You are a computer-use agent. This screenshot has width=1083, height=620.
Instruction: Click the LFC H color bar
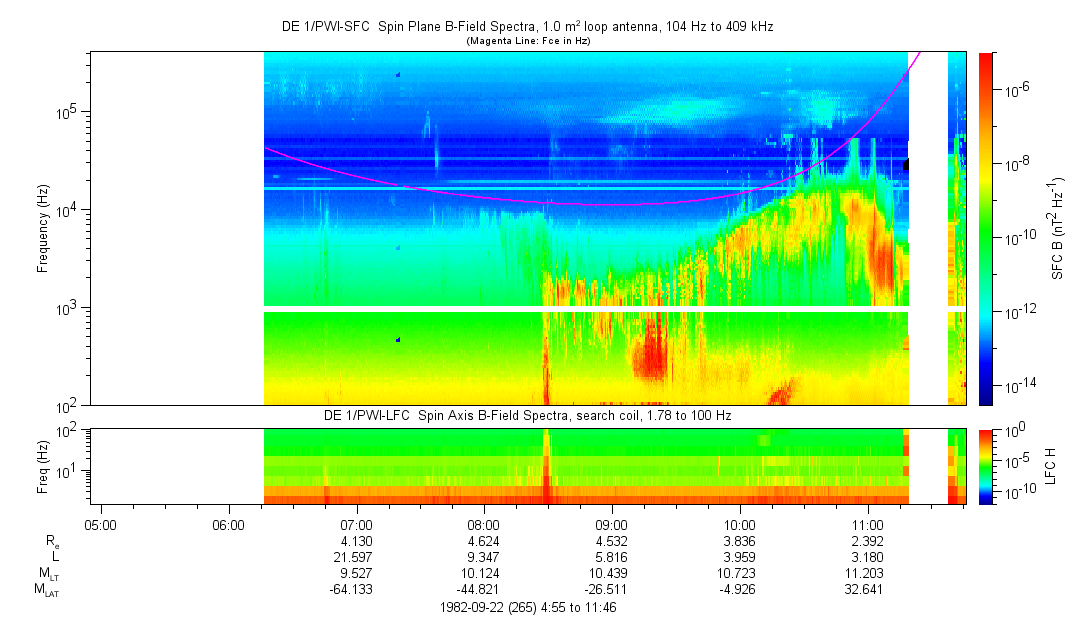click(986, 467)
